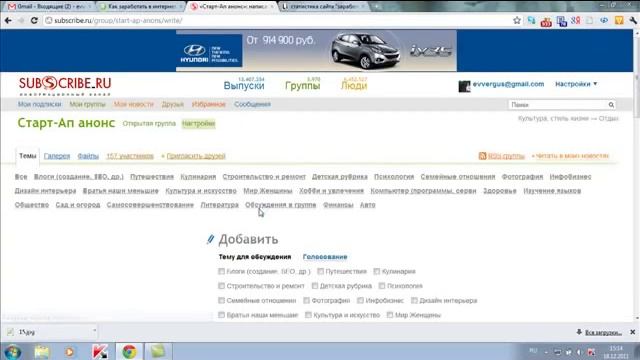Tick Строительство и ремонт checkbox
The height and width of the screenshot is (360, 640).
pyautogui.click(x=221, y=286)
